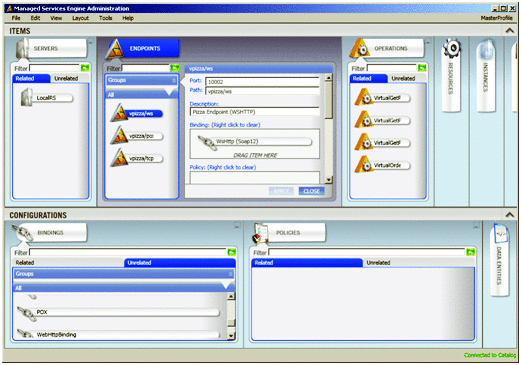Switch Policies to Unrelated tab
The height and width of the screenshot is (365, 521).
point(419,263)
